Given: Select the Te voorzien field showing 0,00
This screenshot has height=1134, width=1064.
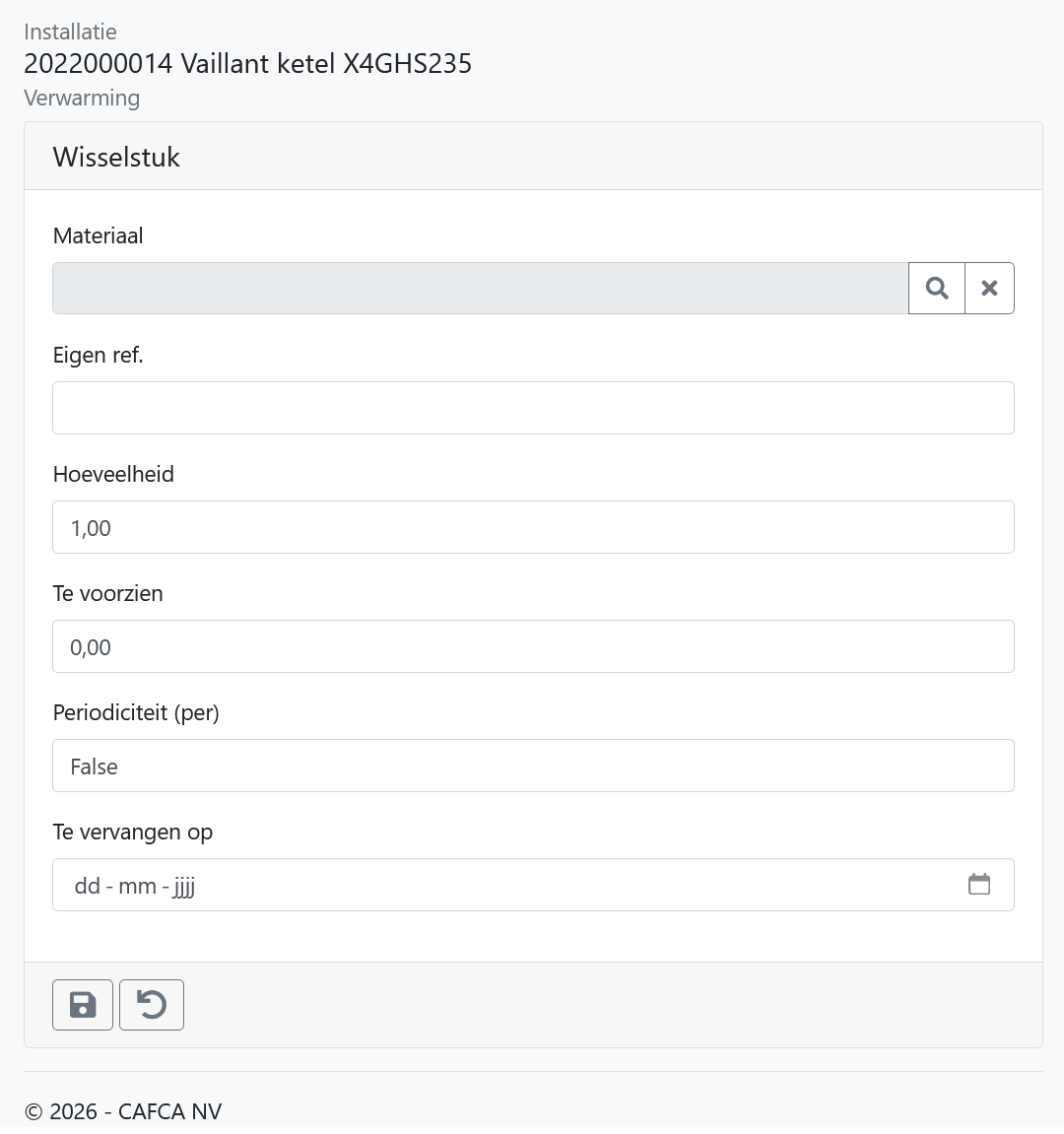Looking at the screenshot, I should tap(533, 646).
